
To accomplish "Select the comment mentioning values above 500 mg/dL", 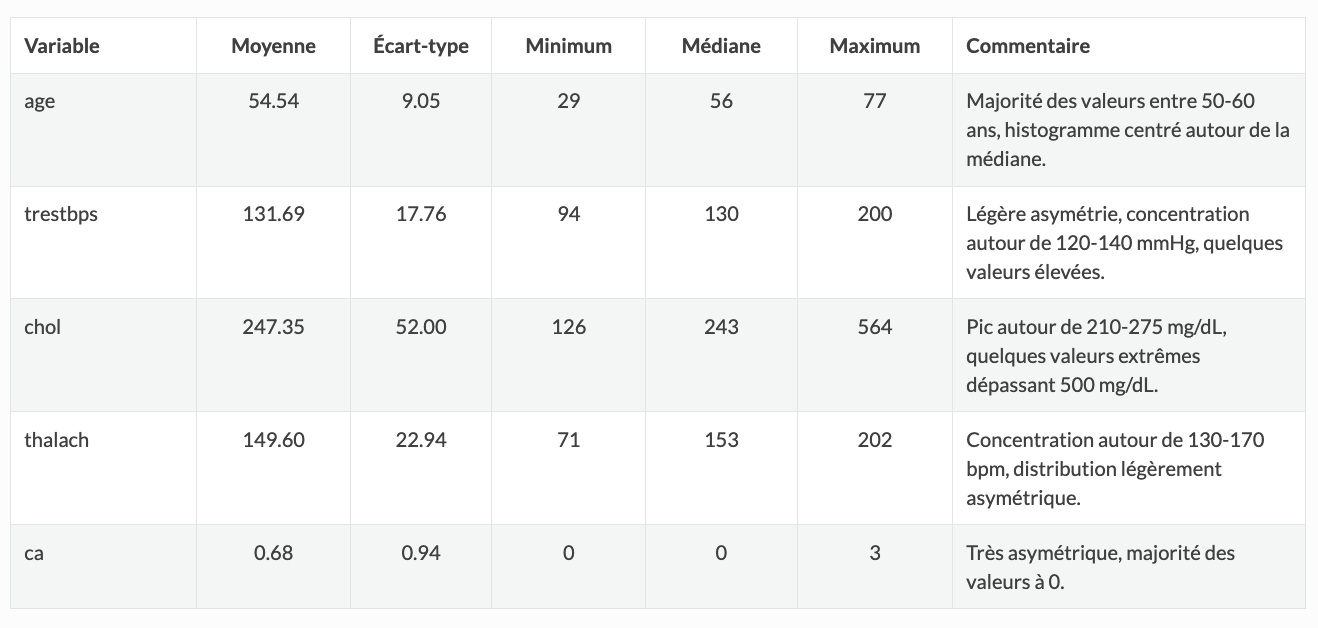I will (1098, 355).
